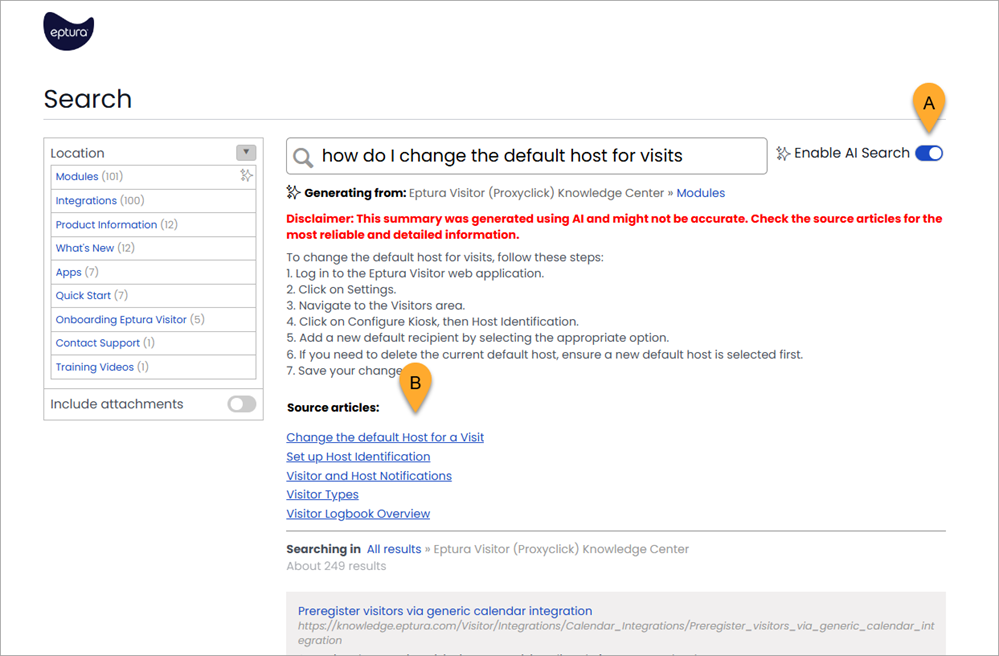The height and width of the screenshot is (656, 999).
Task: Open 'Change the default Host for a Visit'
Action: [384, 437]
